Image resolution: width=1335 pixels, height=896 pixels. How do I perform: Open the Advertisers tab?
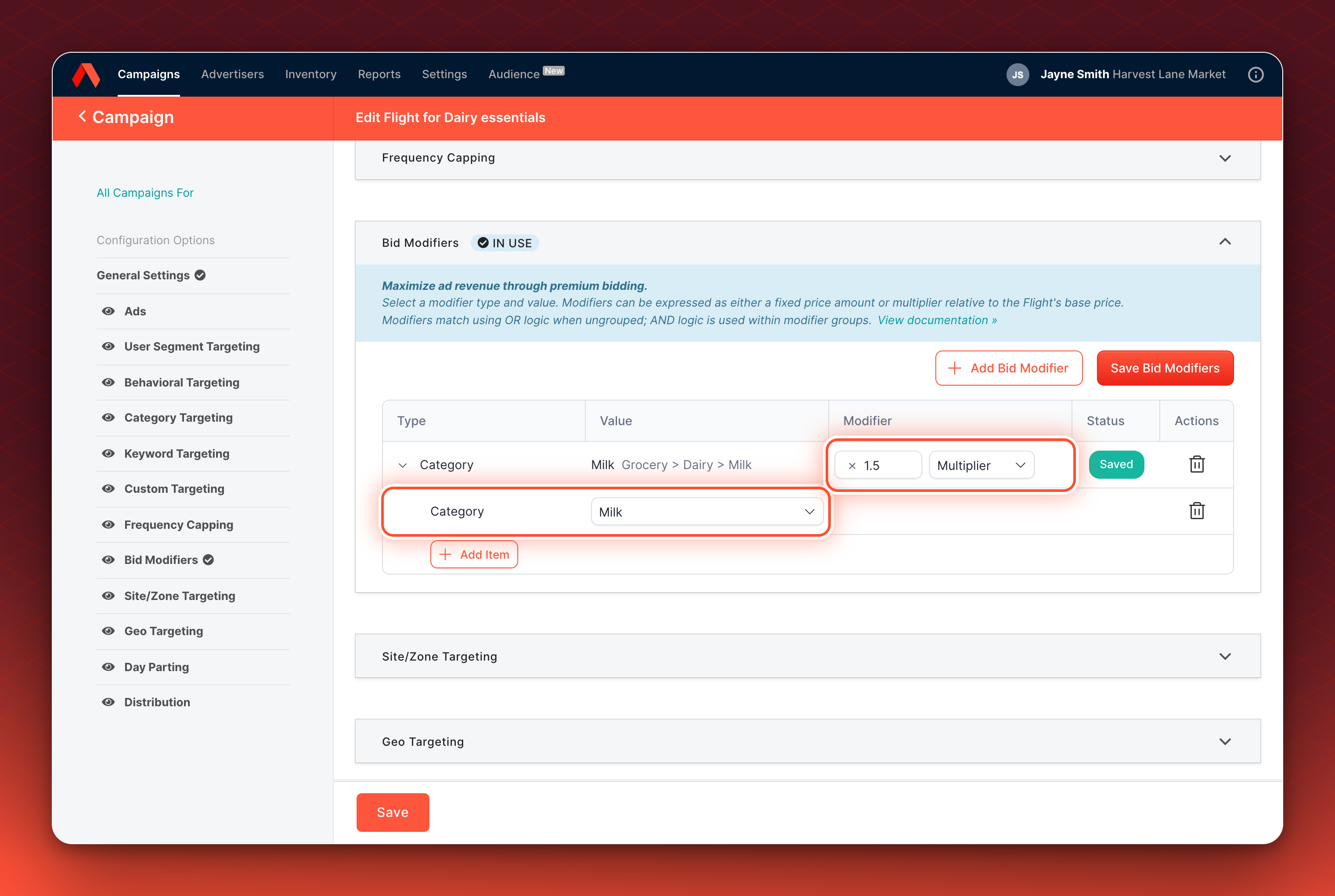pos(232,74)
